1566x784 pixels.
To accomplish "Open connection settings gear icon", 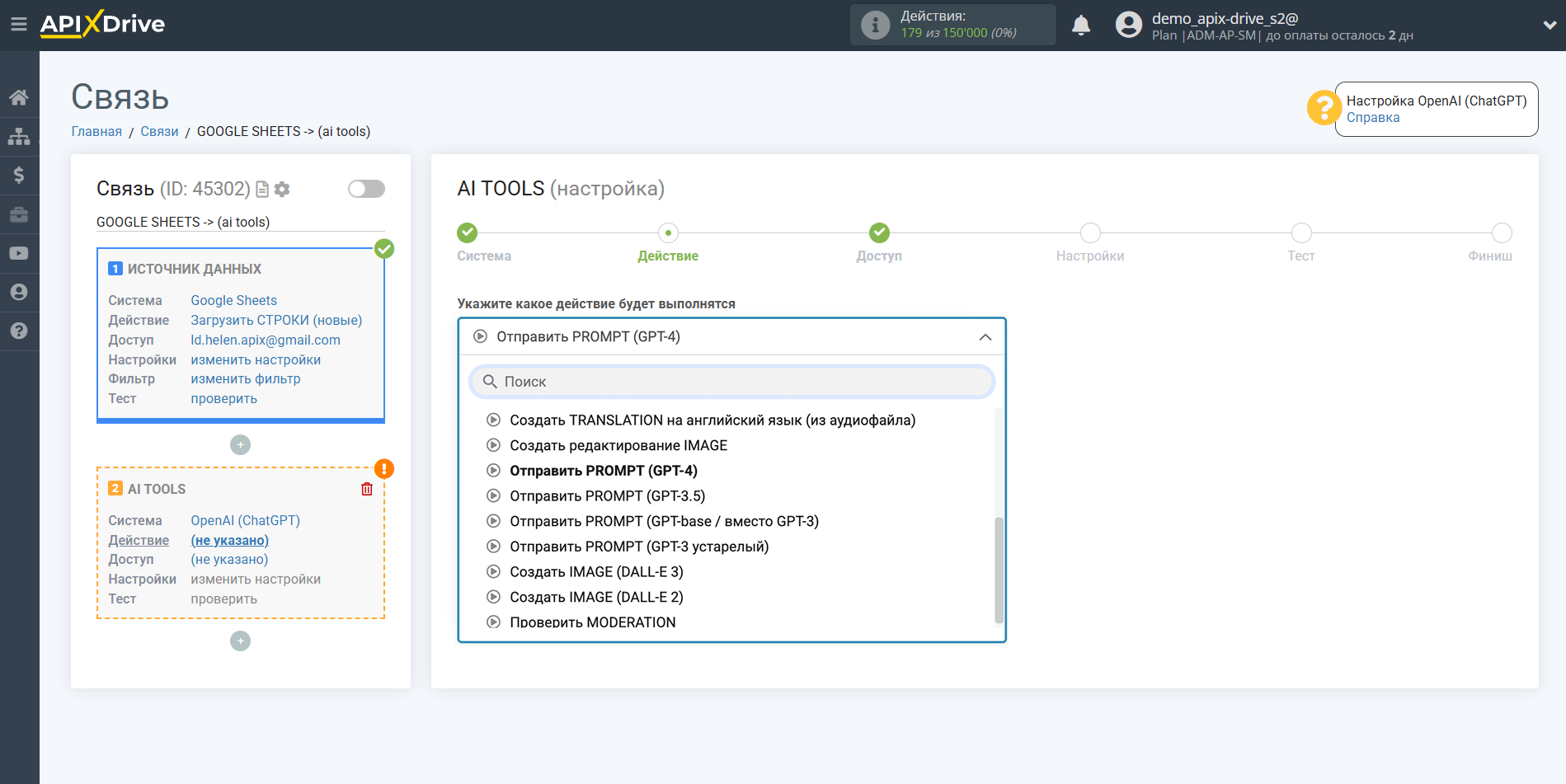I will (282, 190).
